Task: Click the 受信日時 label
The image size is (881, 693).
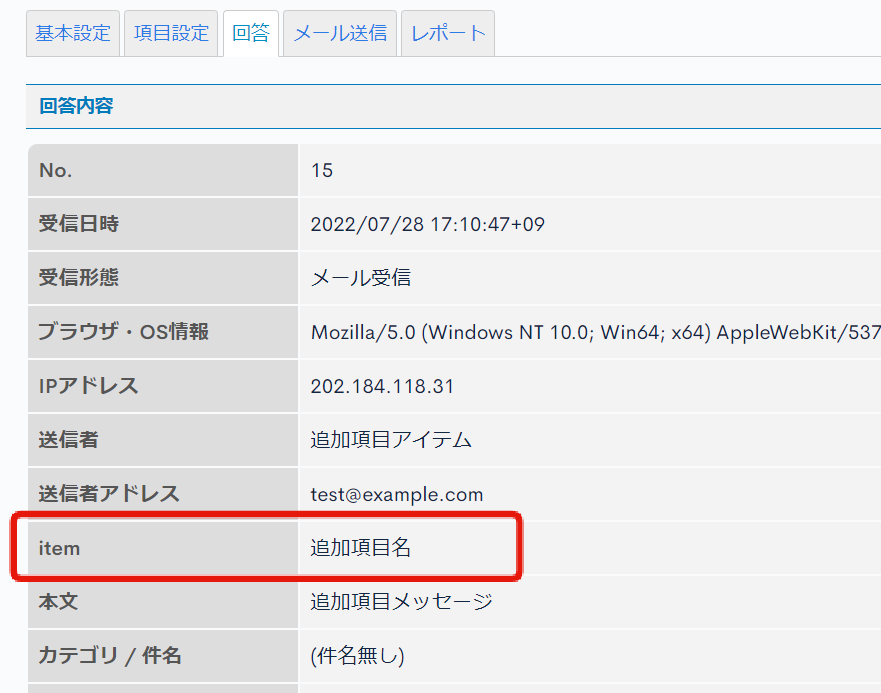Action: click(x=79, y=224)
